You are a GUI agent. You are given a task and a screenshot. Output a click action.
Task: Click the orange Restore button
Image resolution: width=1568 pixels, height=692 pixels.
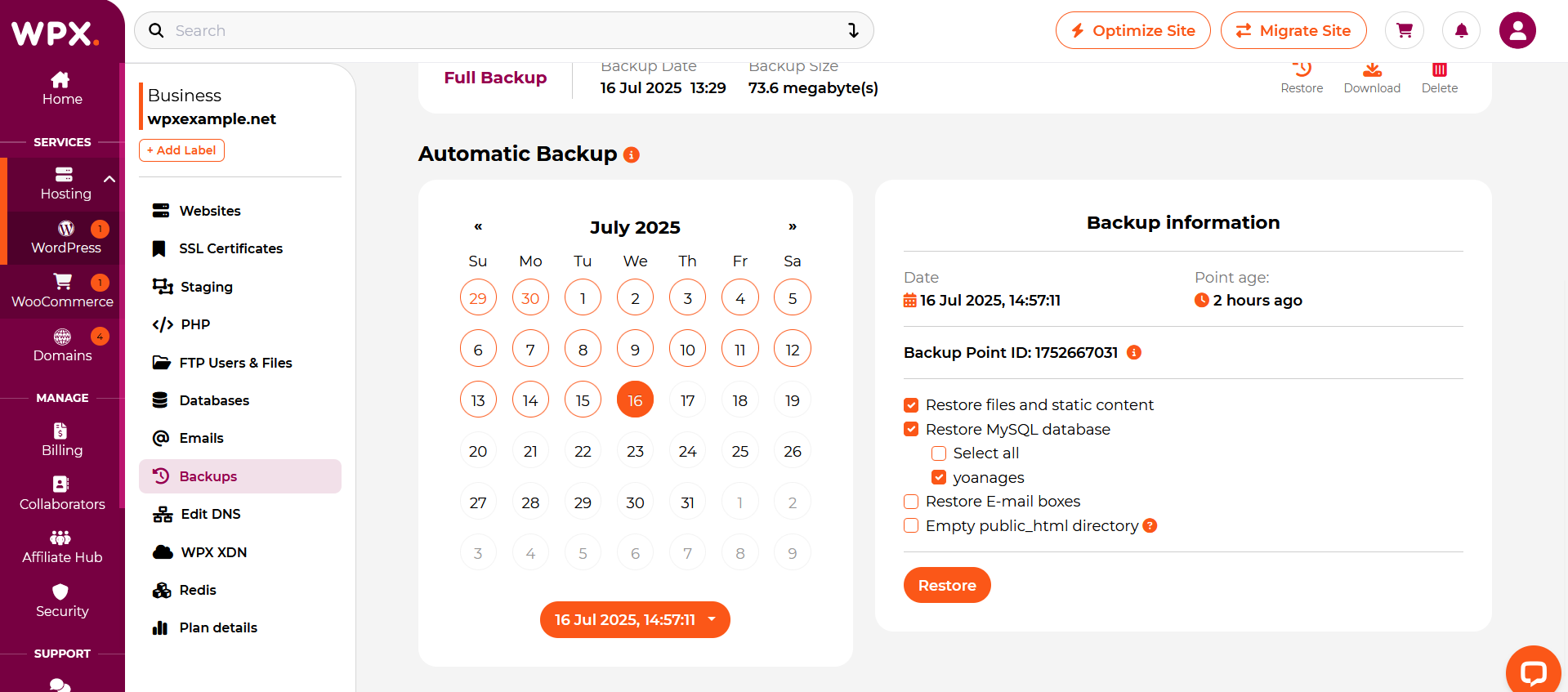(x=947, y=585)
